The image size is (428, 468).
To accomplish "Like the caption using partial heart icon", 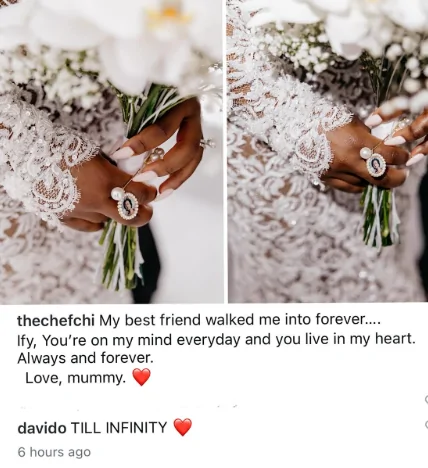I will point(426,399).
